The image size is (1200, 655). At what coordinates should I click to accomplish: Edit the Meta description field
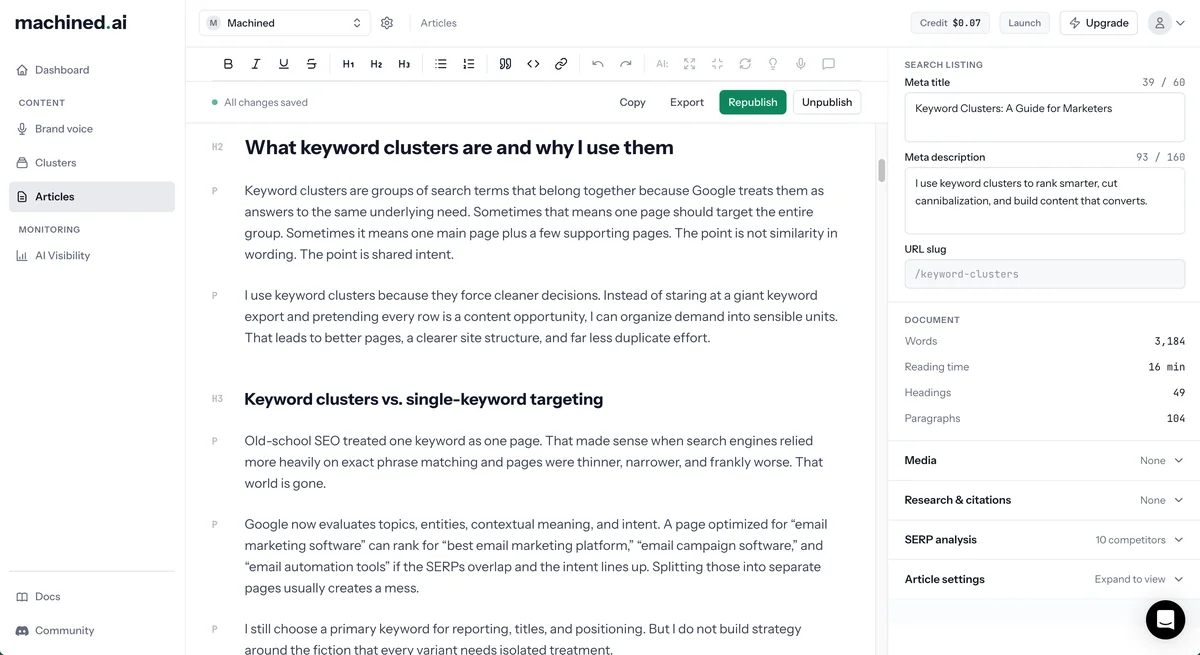(x=1044, y=201)
